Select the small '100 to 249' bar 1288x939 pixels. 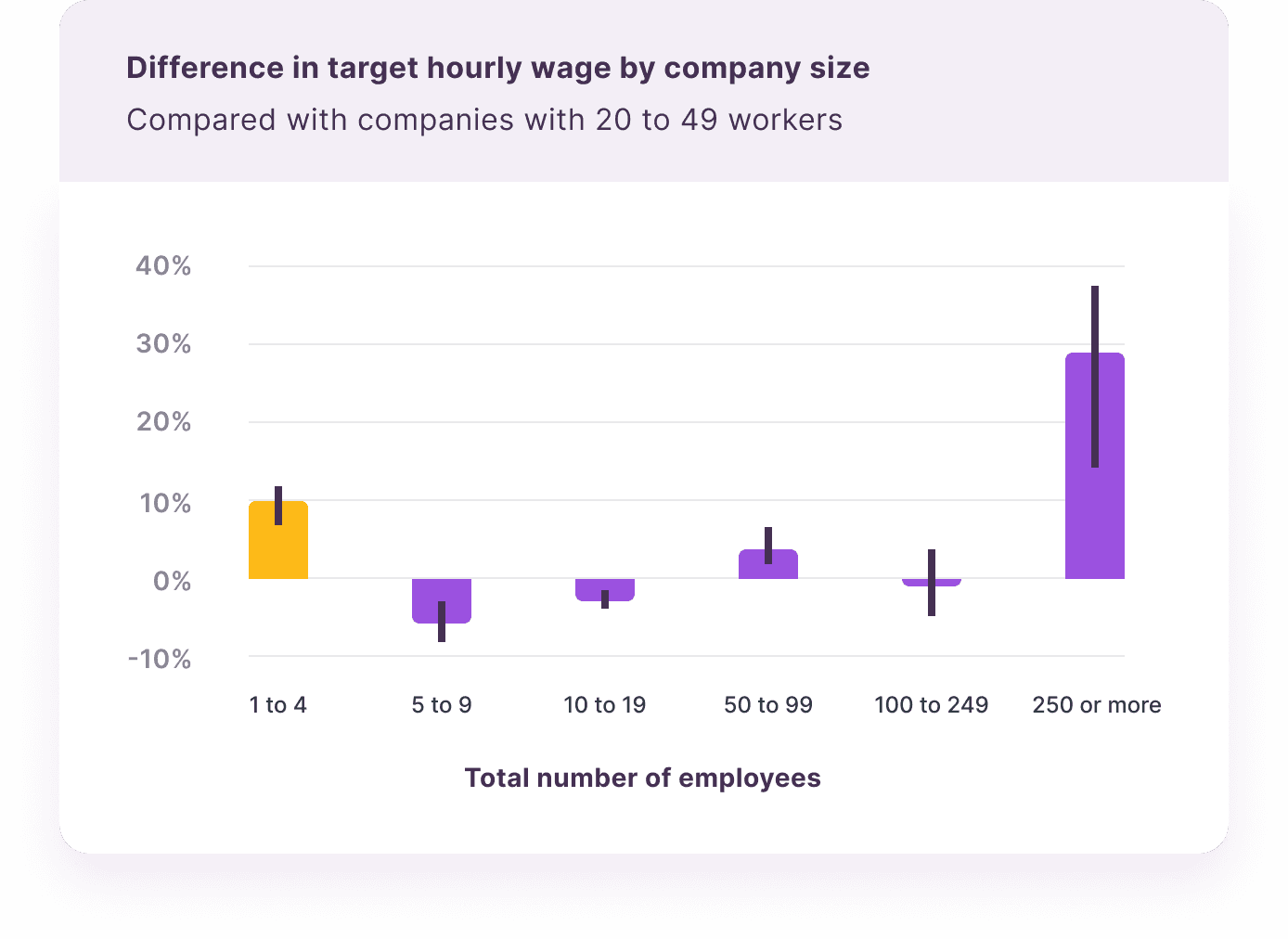click(x=932, y=583)
